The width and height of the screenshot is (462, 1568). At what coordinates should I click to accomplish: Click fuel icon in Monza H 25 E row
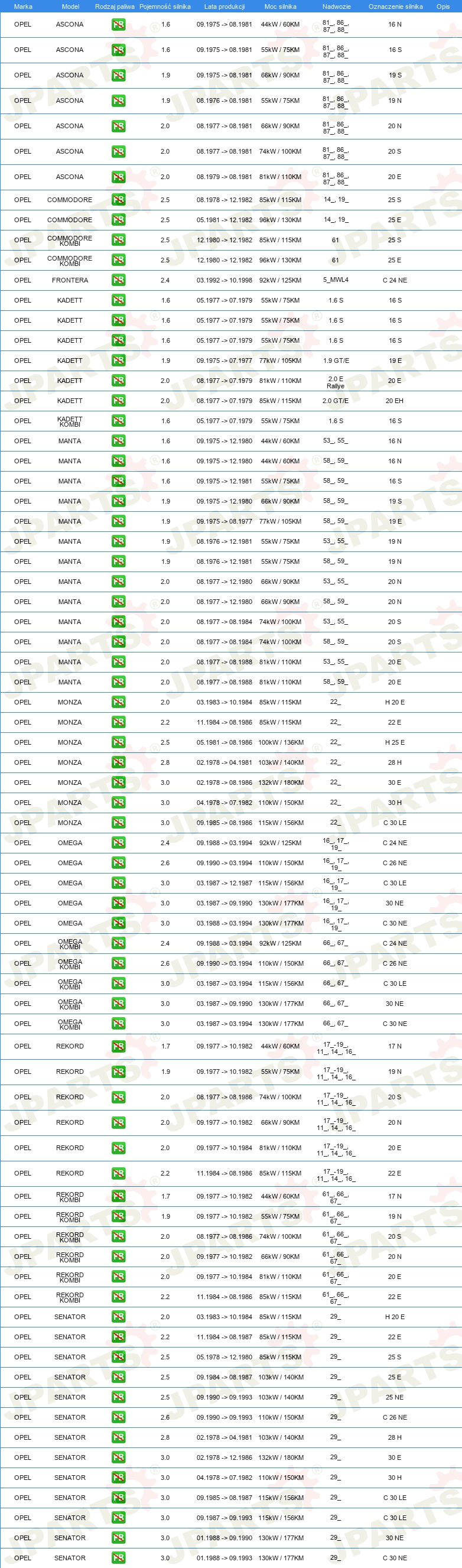pyautogui.click(x=118, y=742)
